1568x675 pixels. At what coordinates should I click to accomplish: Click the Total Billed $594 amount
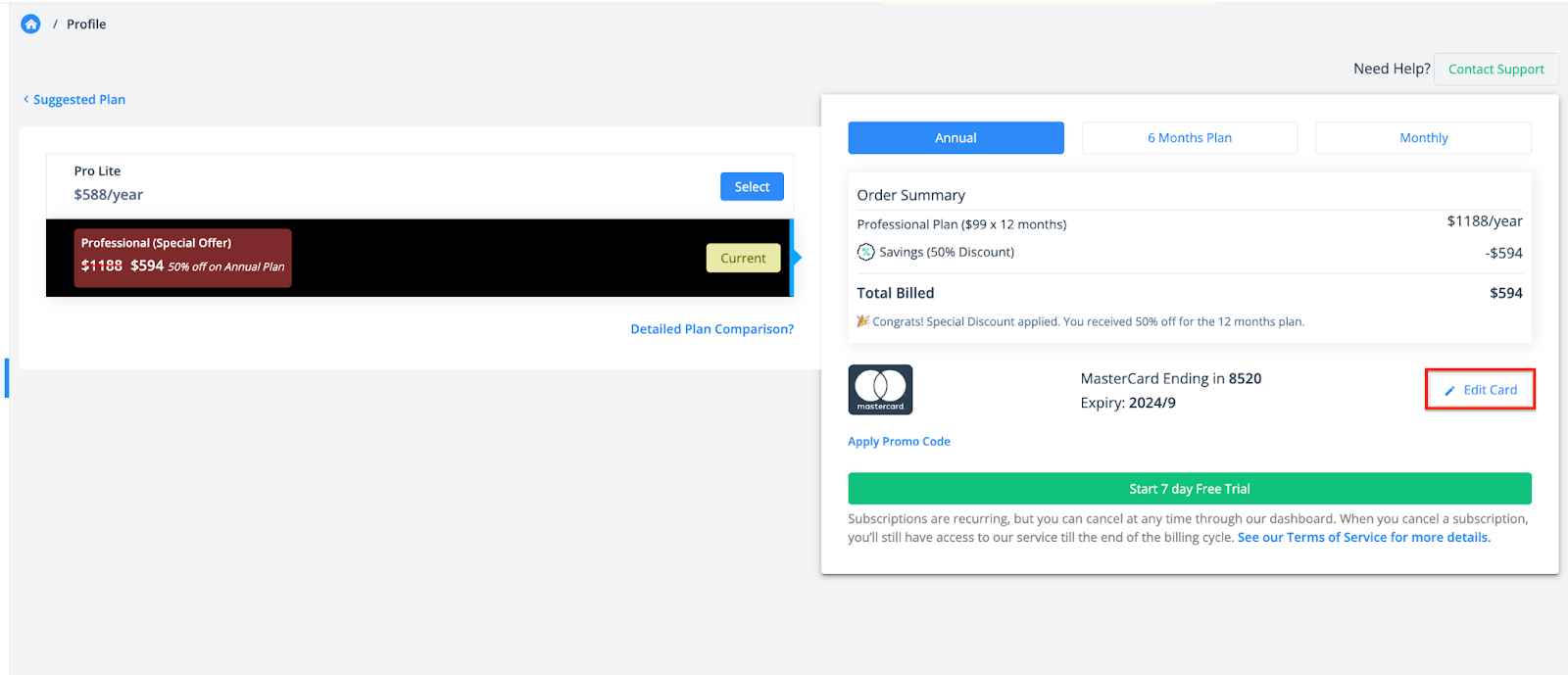tap(1506, 293)
